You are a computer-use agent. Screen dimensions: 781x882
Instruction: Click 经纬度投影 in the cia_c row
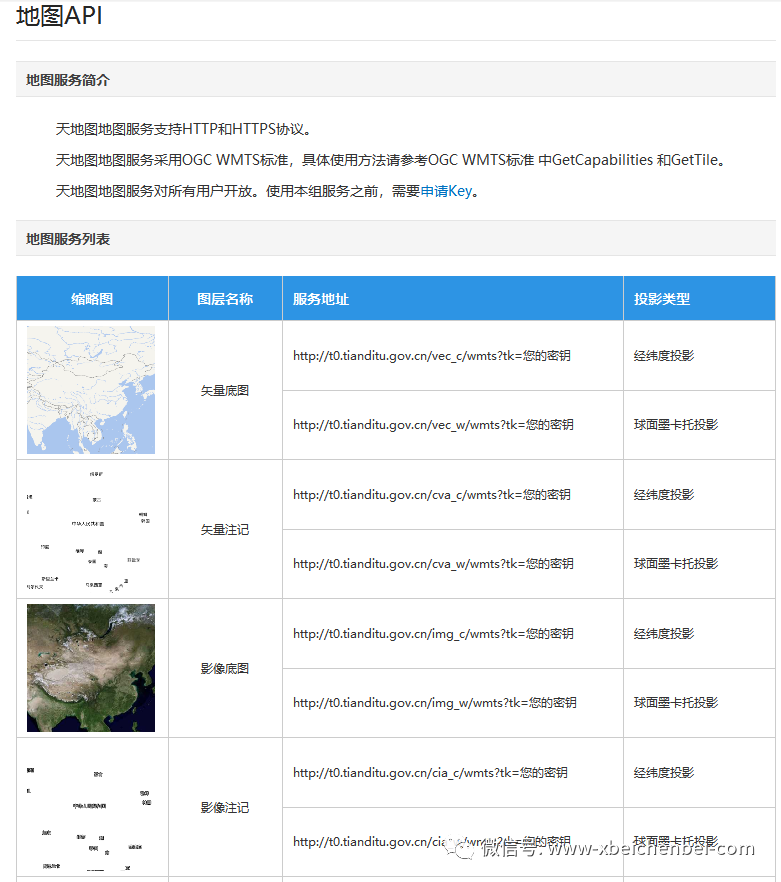(x=664, y=772)
